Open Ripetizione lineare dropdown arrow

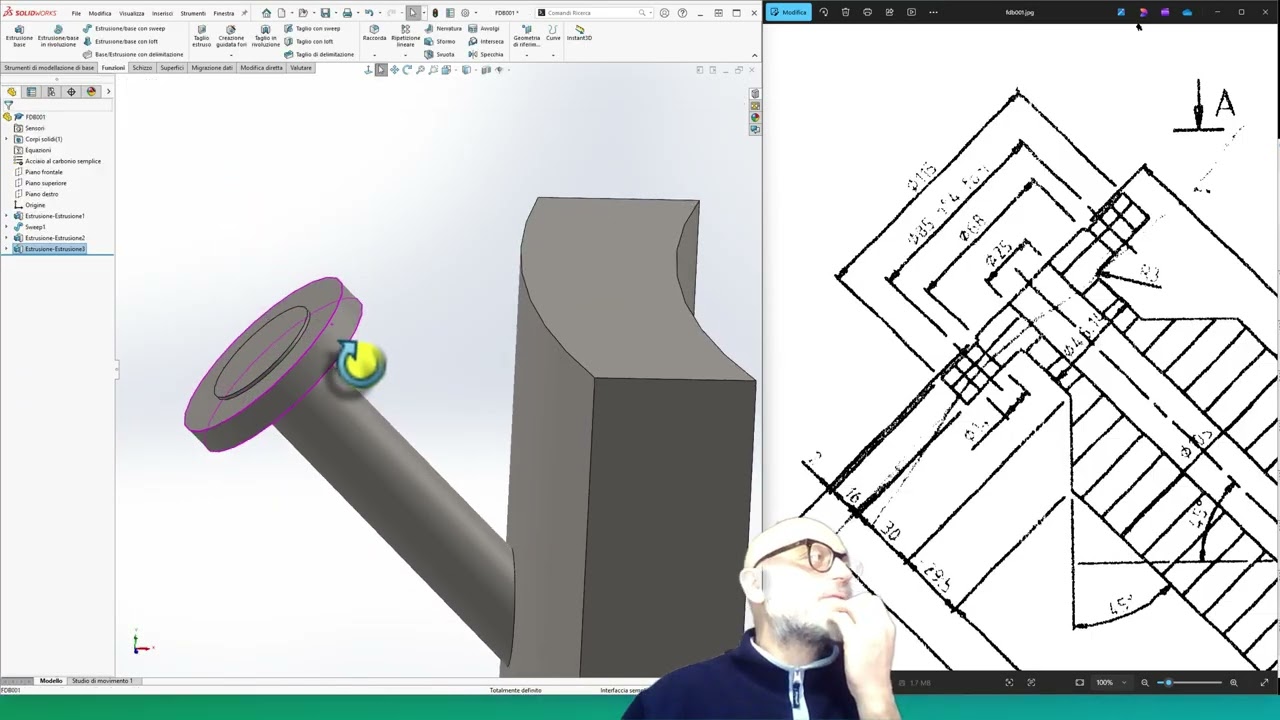click(x=405, y=54)
